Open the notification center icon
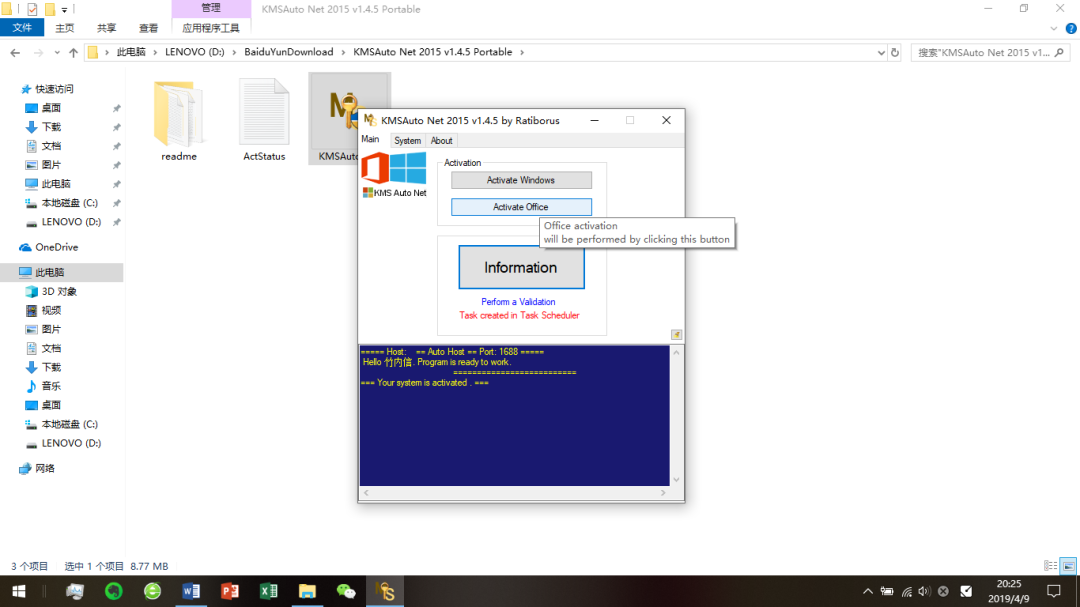The height and width of the screenshot is (607, 1080). pos(1054,591)
